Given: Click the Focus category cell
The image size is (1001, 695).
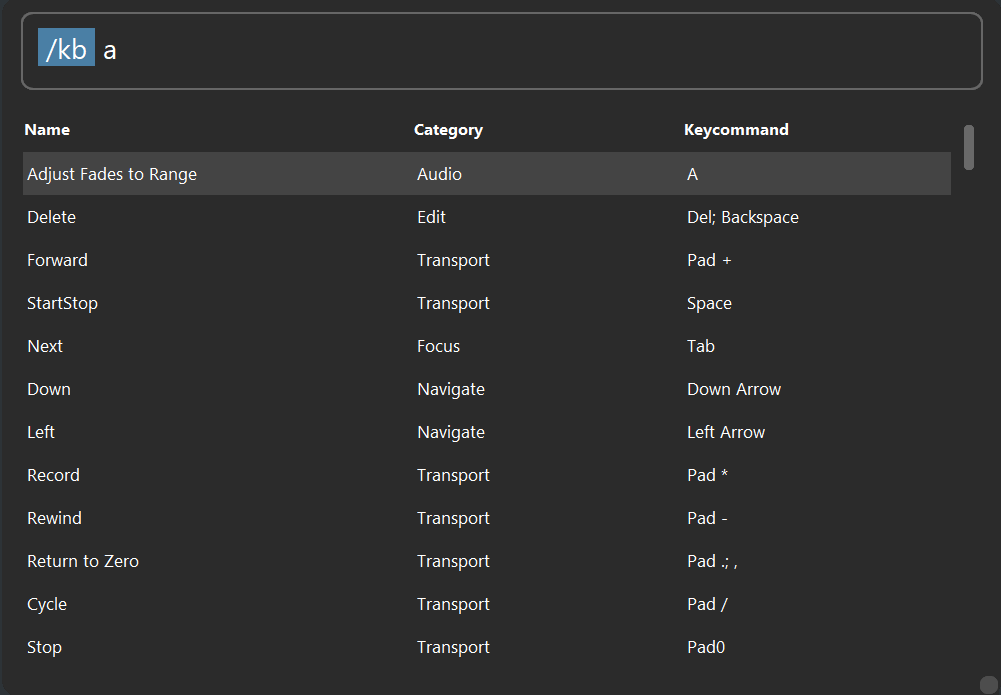Looking at the screenshot, I should [x=439, y=346].
